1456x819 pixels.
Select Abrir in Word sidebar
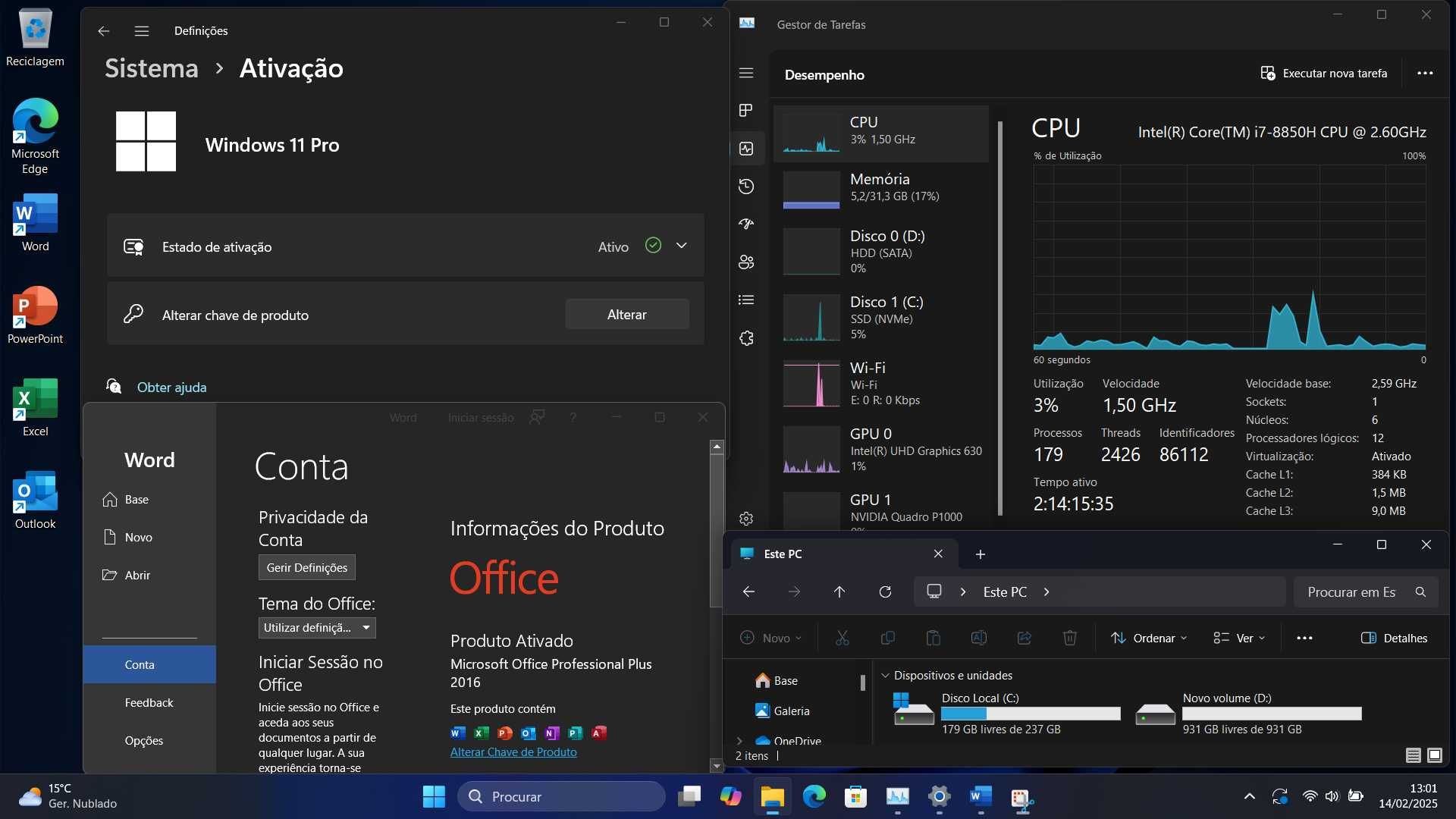tap(149, 576)
